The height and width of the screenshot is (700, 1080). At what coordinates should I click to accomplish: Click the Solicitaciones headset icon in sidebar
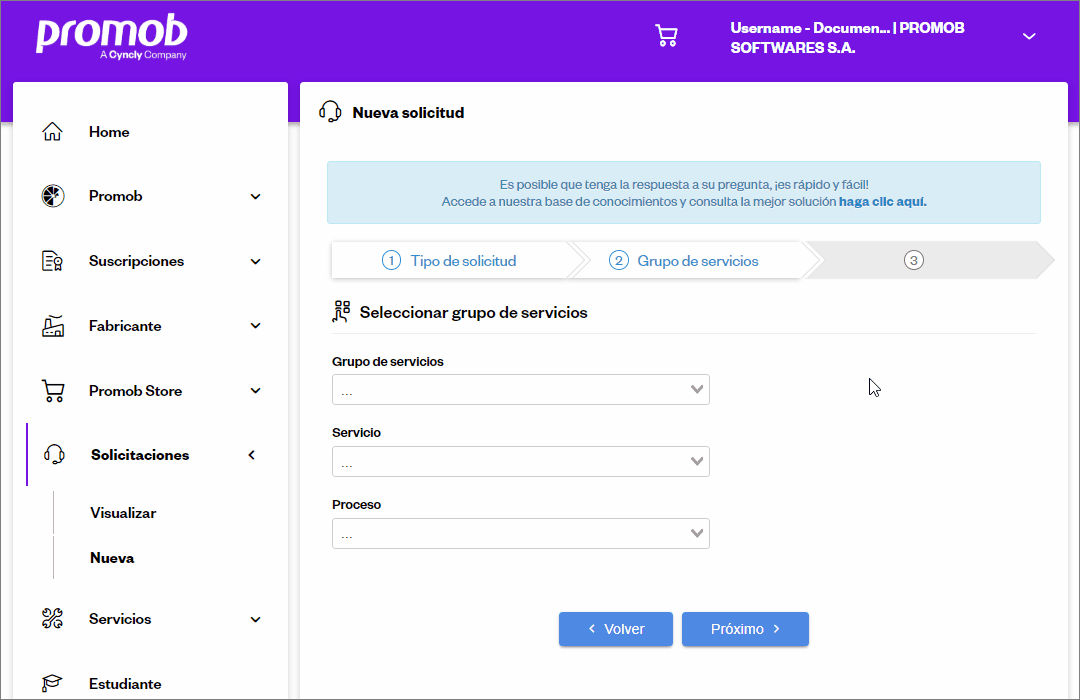(x=54, y=455)
